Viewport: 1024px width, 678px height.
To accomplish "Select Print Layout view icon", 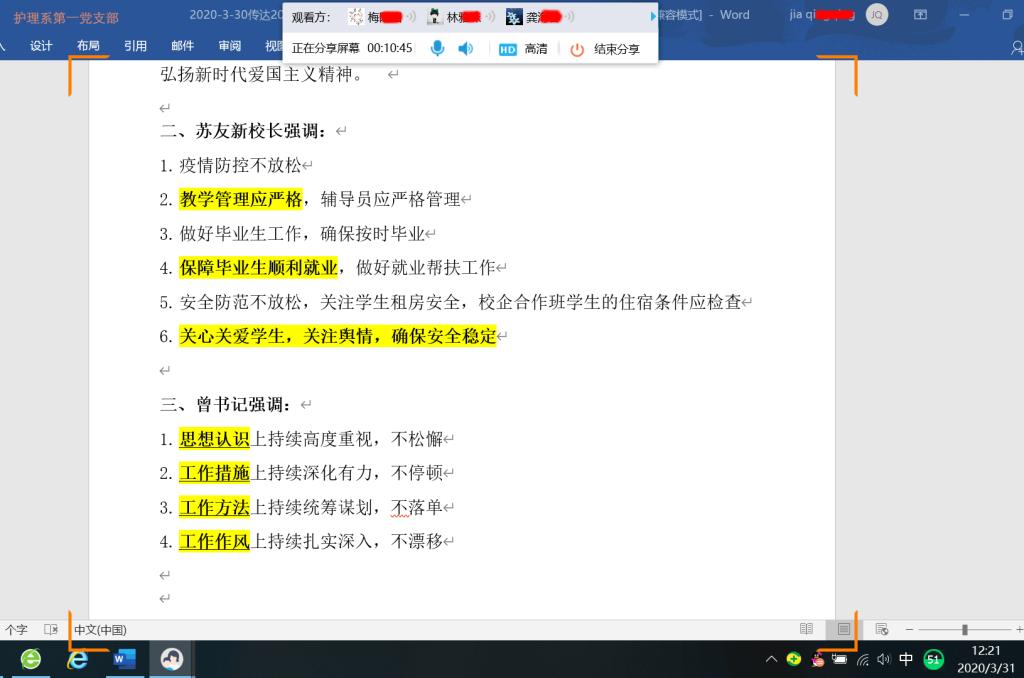I will coord(844,629).
